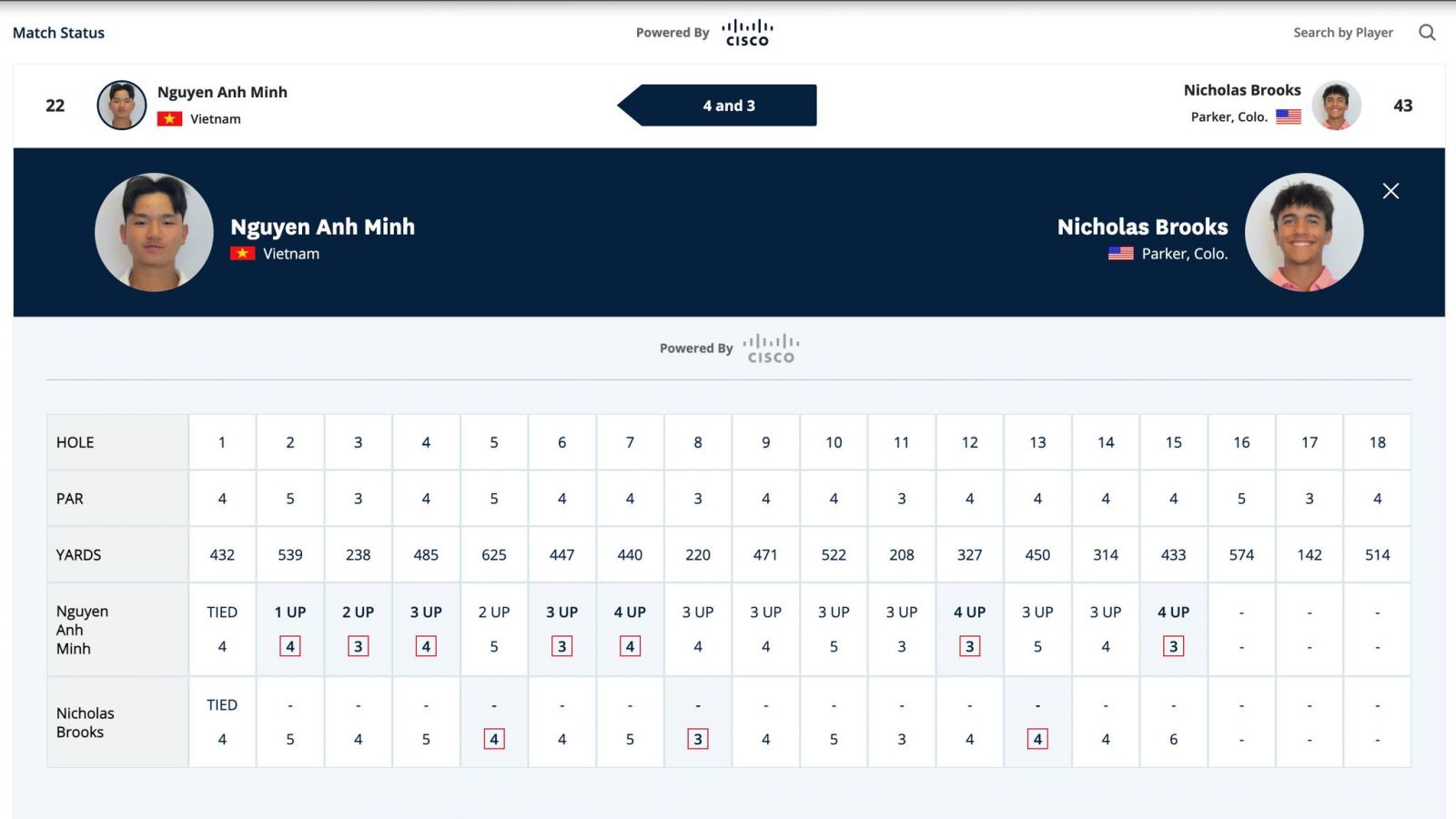Screen dimensions: 1456x819
Task: Click the 4 UP status on hole 15
Action: pos(1174,612)
